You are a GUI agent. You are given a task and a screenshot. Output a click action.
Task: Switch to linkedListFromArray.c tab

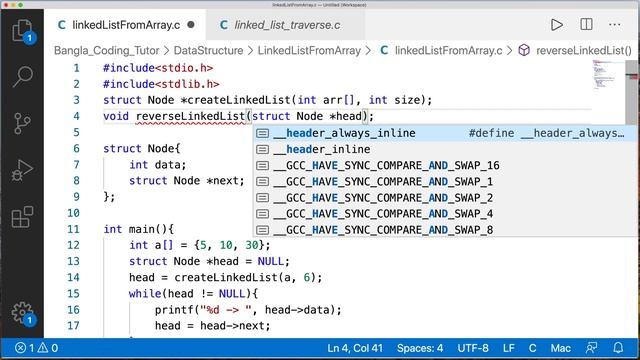pyautogui.click(x=125, y=25)
